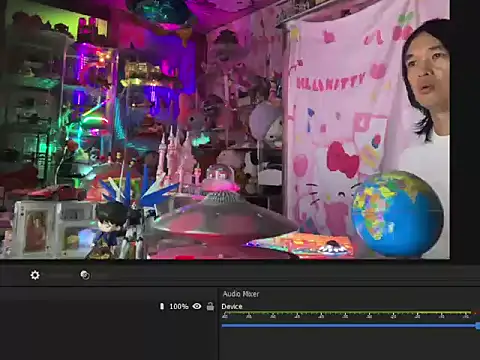Click the faded label next to filters icon
The image size is (480, 360).
pos(102,276)
